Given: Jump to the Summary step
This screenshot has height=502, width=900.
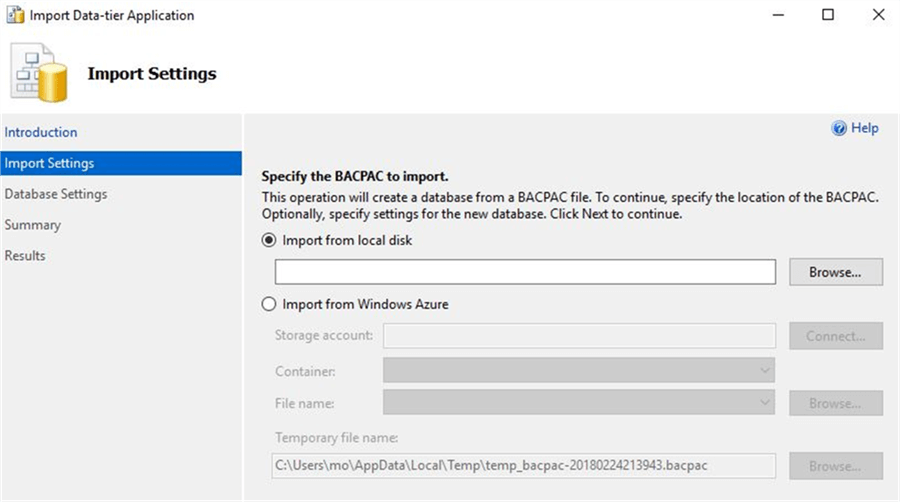Looking at the screenshot, I should tap(33, 225).
